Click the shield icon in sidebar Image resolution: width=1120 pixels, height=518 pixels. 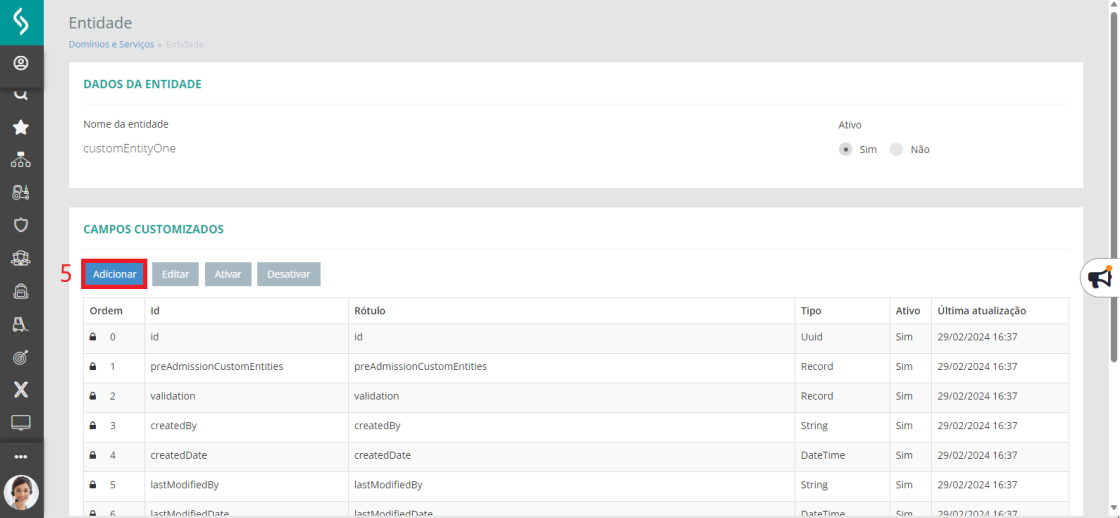(x=21, y=225)
